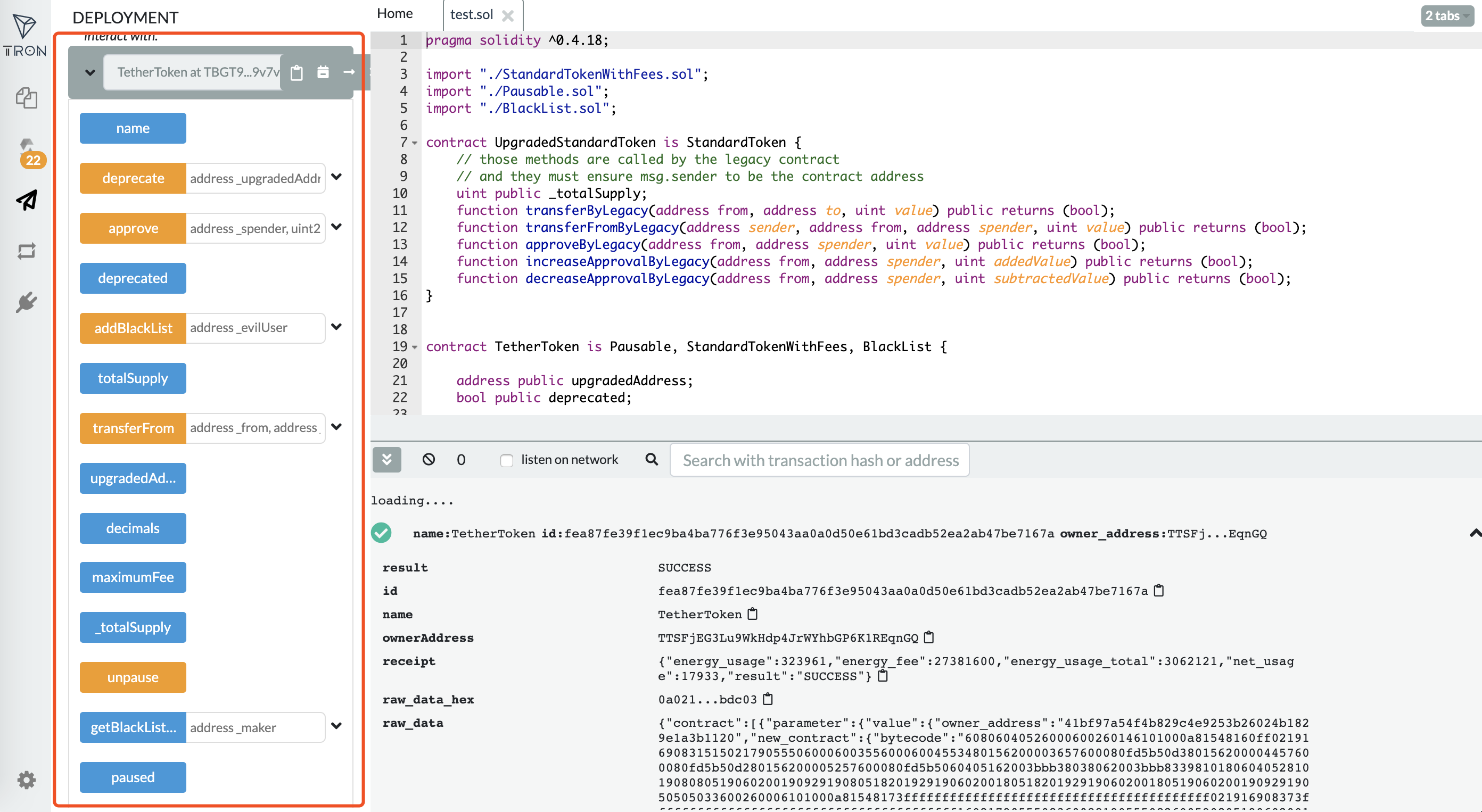This screenshot has width=1482, height=812.
Task: Focus the transaction hash search field
Action: pos(819,460)
